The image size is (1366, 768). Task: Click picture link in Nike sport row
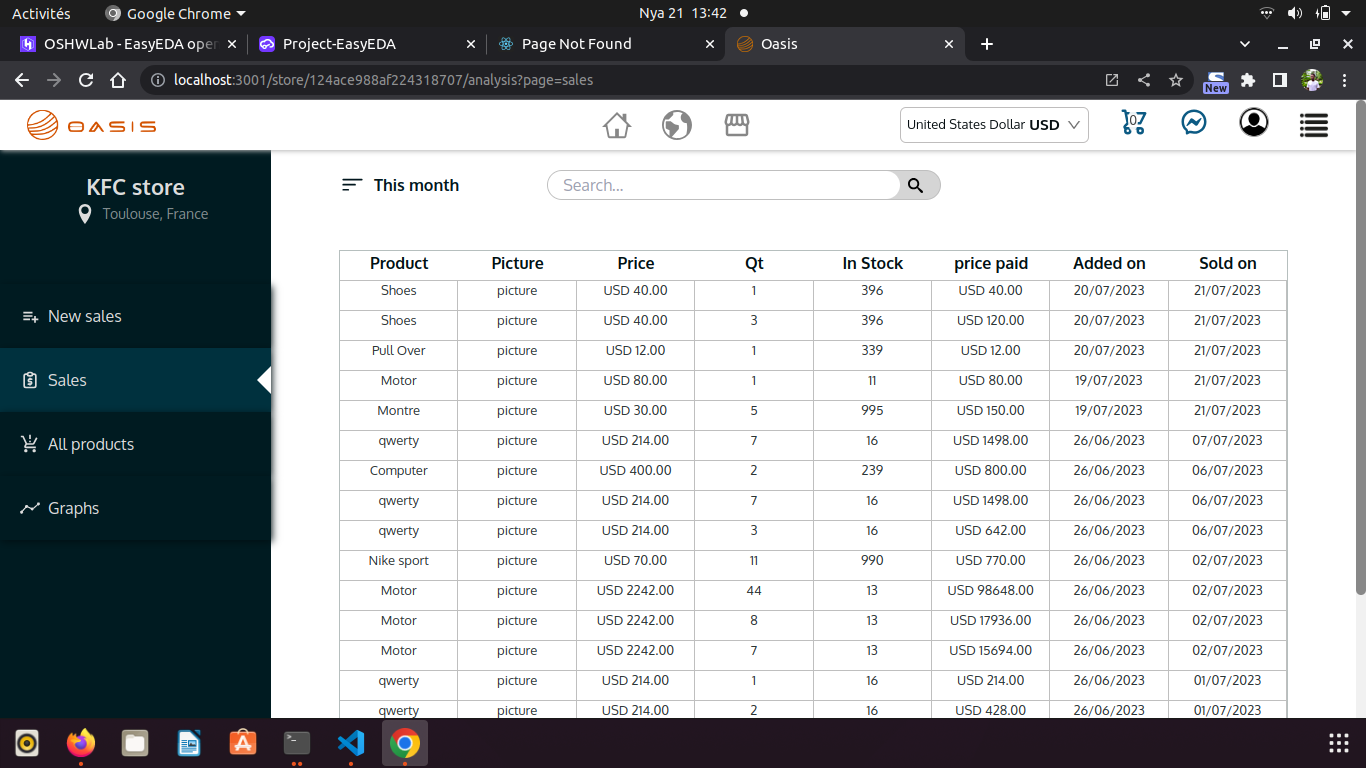pyautogui.click(x=517, y=561)
